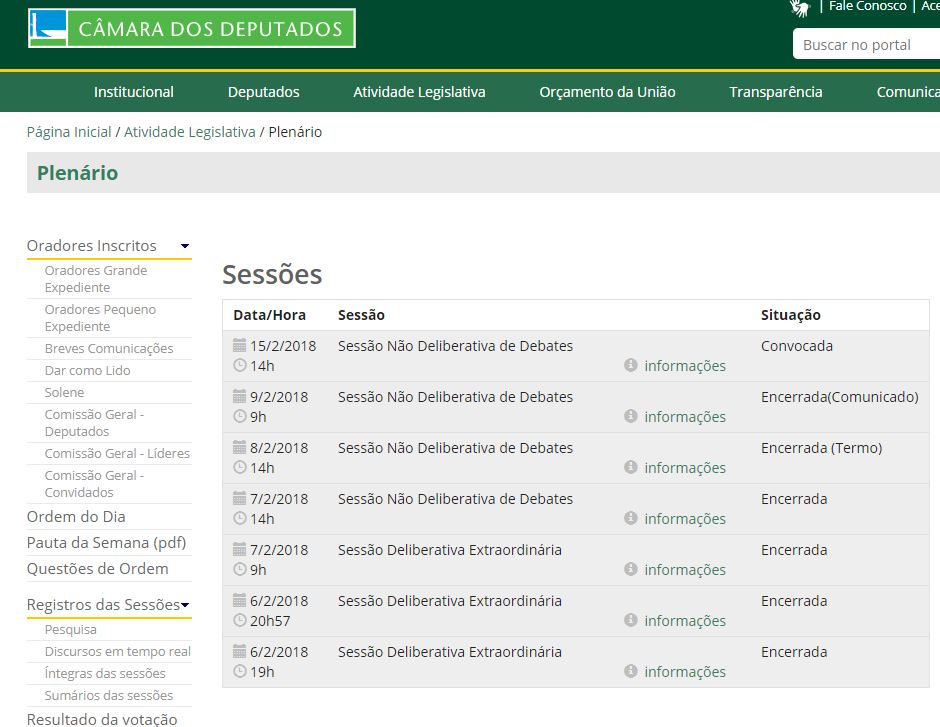This screenshot has height=727, width=940.
Task: Open the Solene sidebar item
Action: pyautogui.click(x=64, y=393)
